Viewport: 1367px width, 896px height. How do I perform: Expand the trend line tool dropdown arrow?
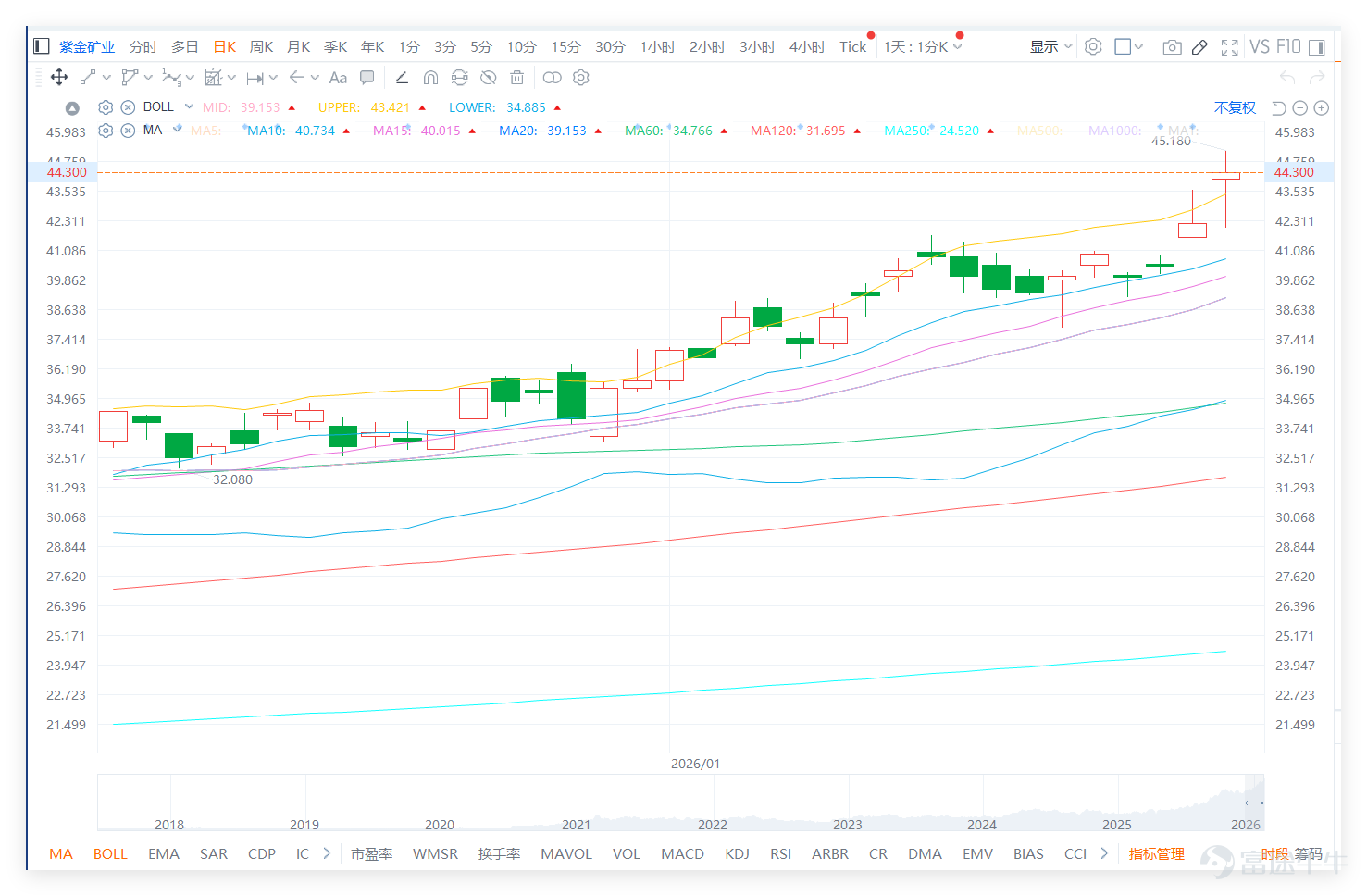[x=106, y=78]
